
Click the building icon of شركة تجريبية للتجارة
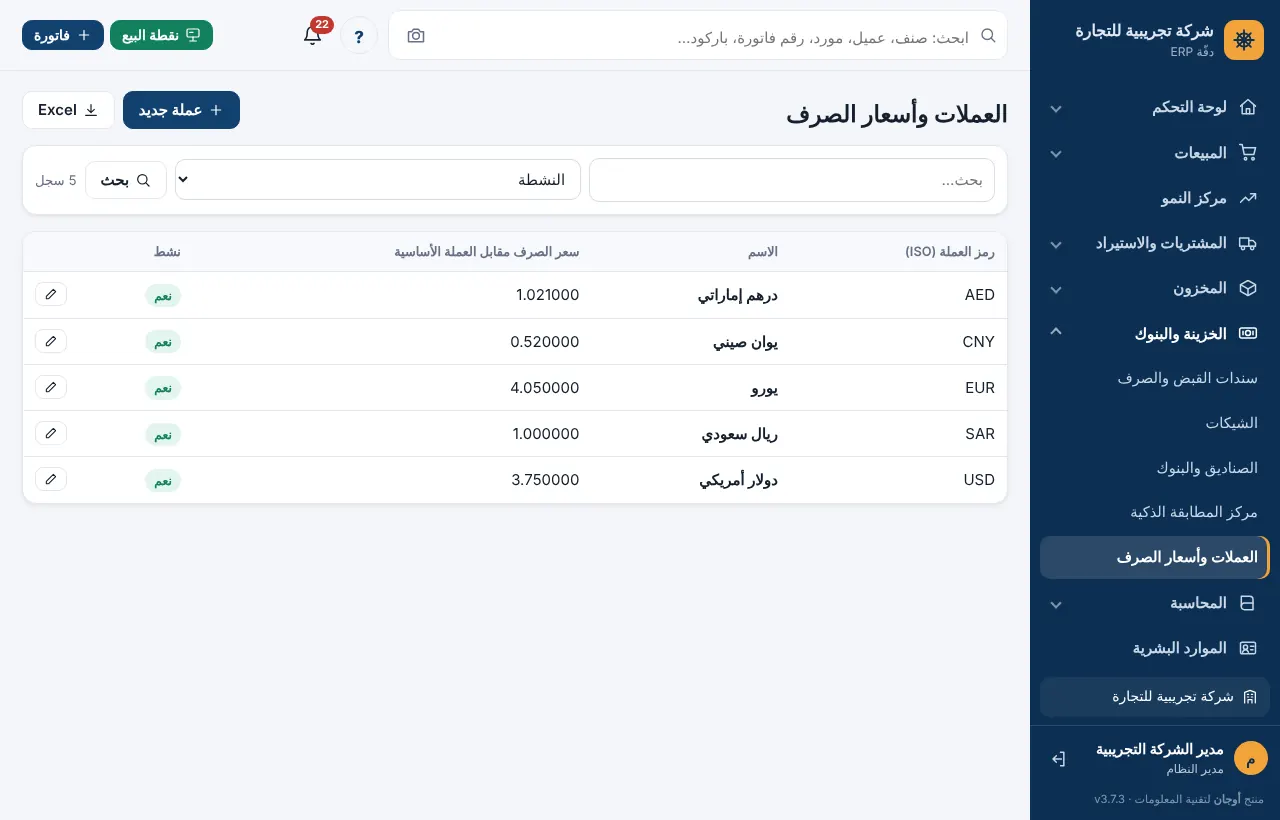click(1249, 697)
